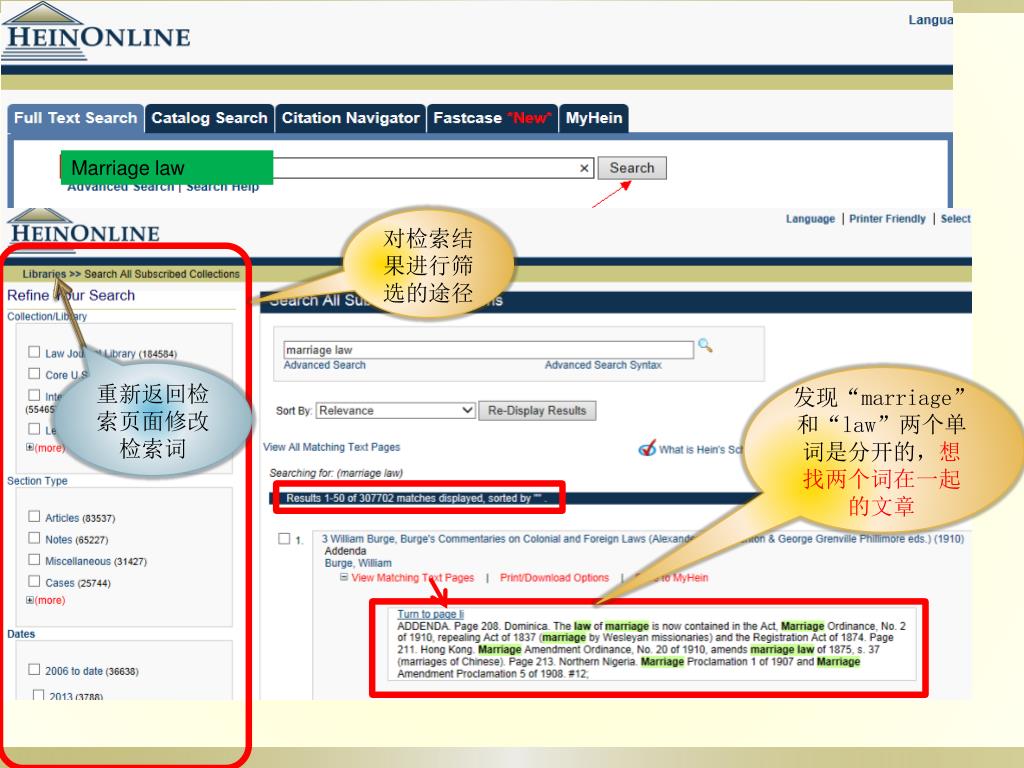This screenshot has height=768, width=1024.
Task: Collapse View Matching Text Pages via the minus icon
Action: click(344, 577)
